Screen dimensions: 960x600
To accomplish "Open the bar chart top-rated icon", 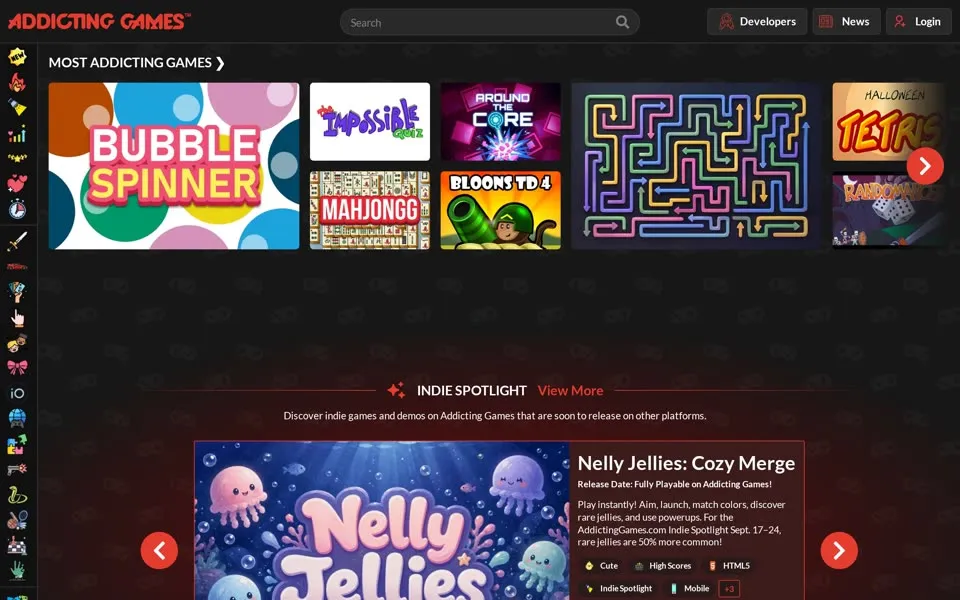I will pos(17,133).
